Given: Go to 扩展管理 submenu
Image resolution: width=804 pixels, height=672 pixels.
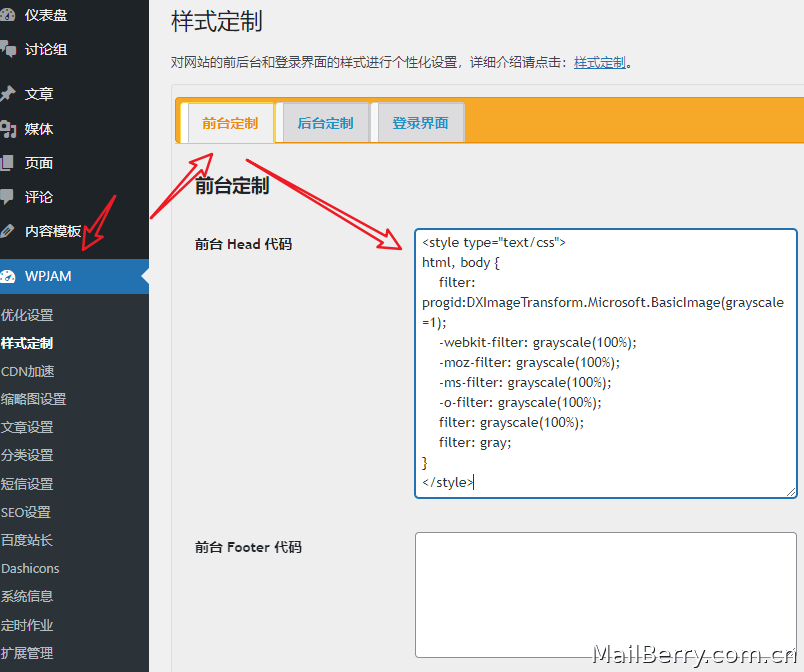Looking at the screenshot, I should pos(27,653).
